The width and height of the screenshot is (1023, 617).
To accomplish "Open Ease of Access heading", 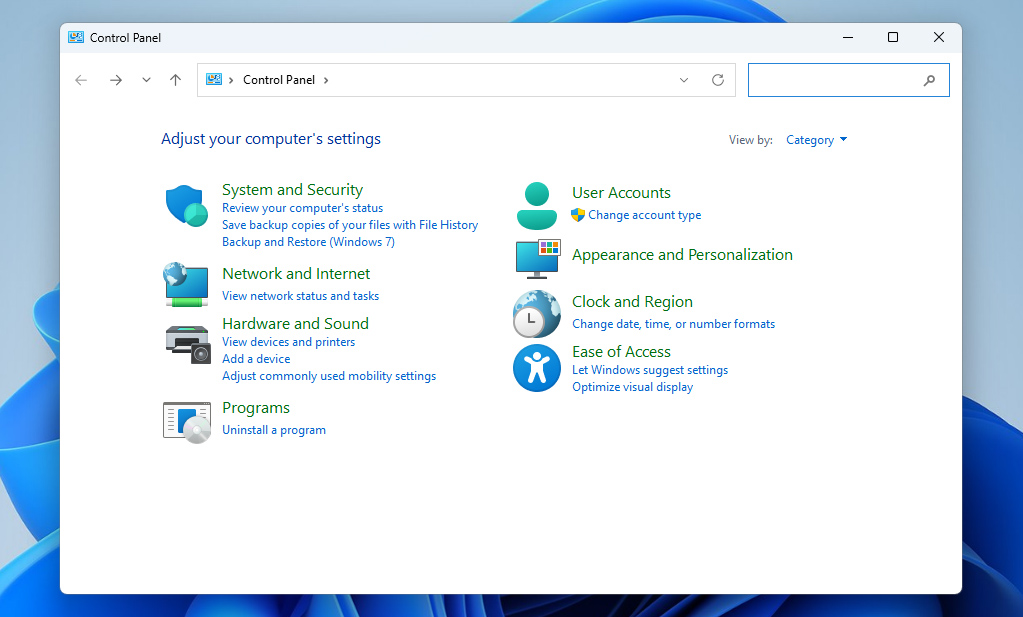I will click(621, 352).
